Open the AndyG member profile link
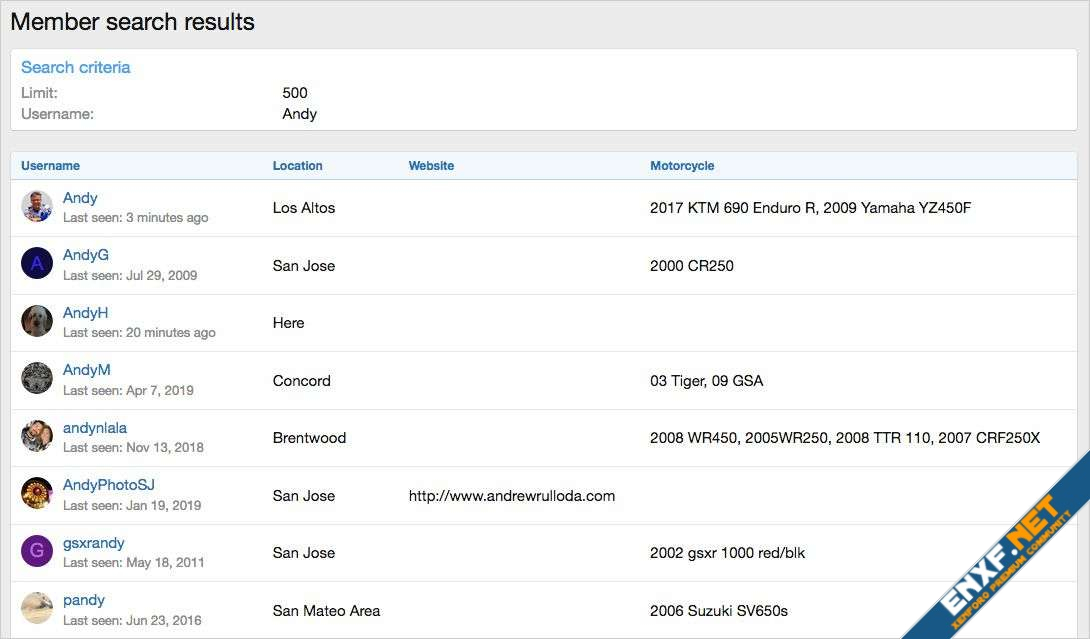 [86, 255]
